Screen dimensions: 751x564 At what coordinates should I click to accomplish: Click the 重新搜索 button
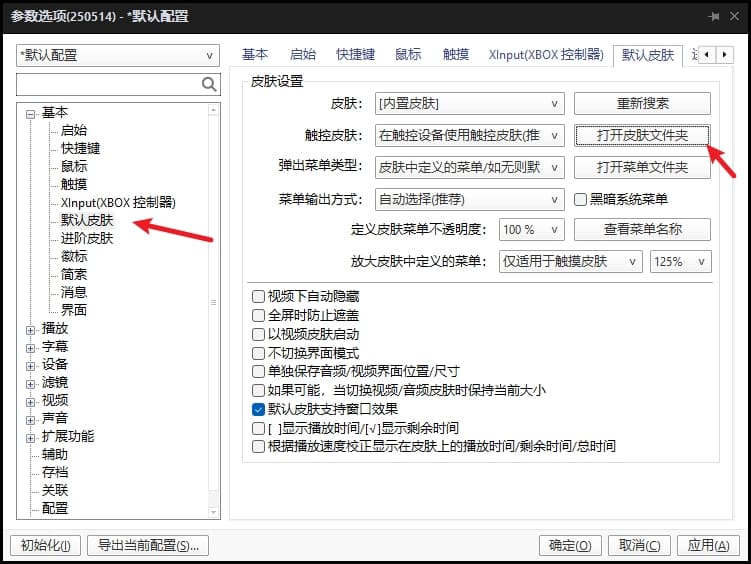pos(642,103)
